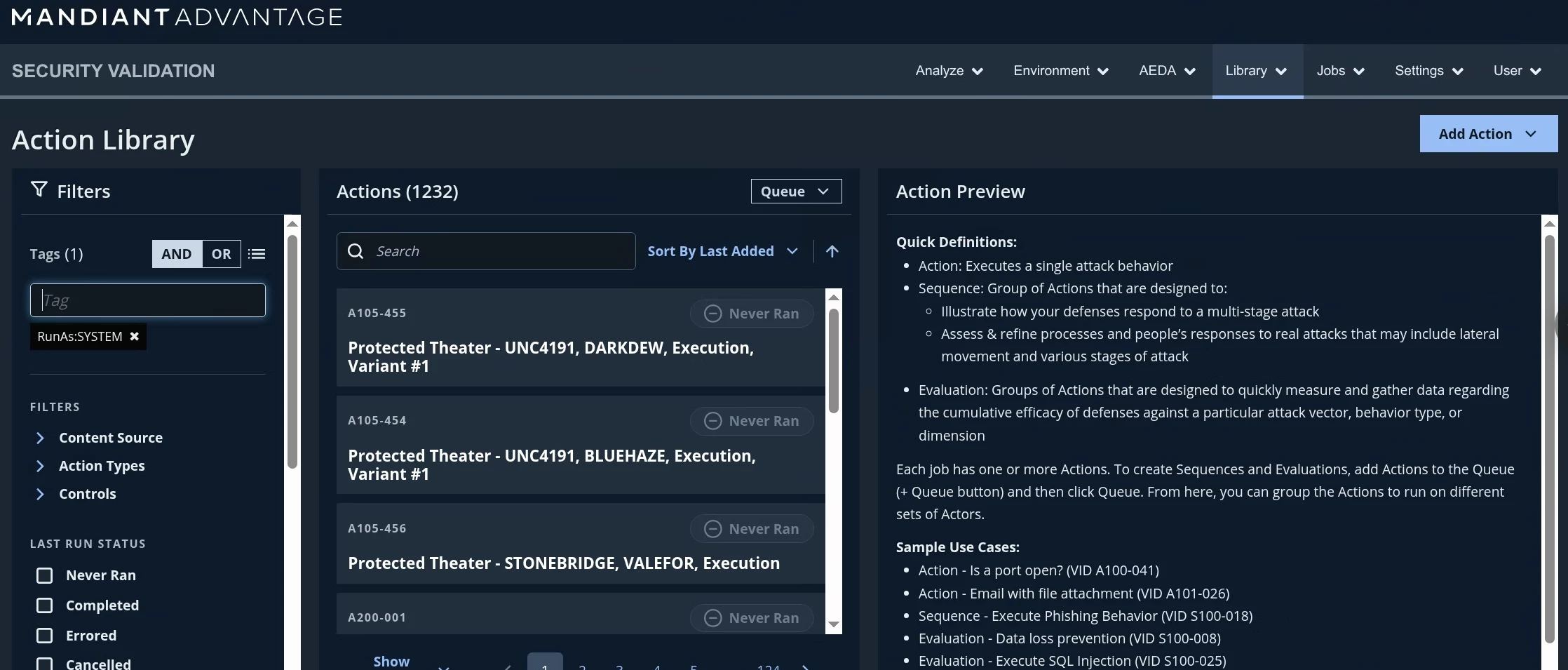Click the Actions (1232) heading
The image size is (1568, 670).
(x=398, y=192)
